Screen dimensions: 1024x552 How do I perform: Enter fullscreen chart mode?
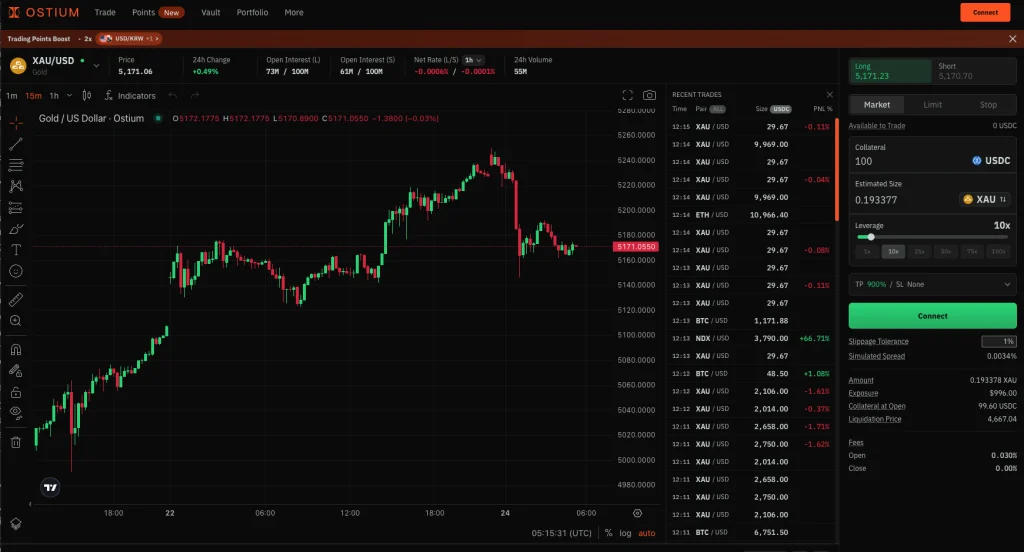click(628, 95)
